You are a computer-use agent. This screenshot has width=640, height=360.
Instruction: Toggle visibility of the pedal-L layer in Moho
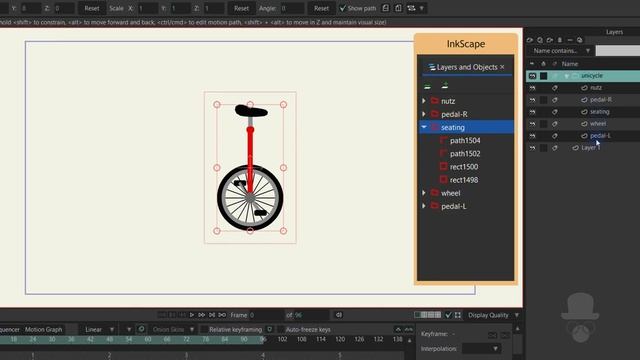pyautogui.click(x=532, y=136)
